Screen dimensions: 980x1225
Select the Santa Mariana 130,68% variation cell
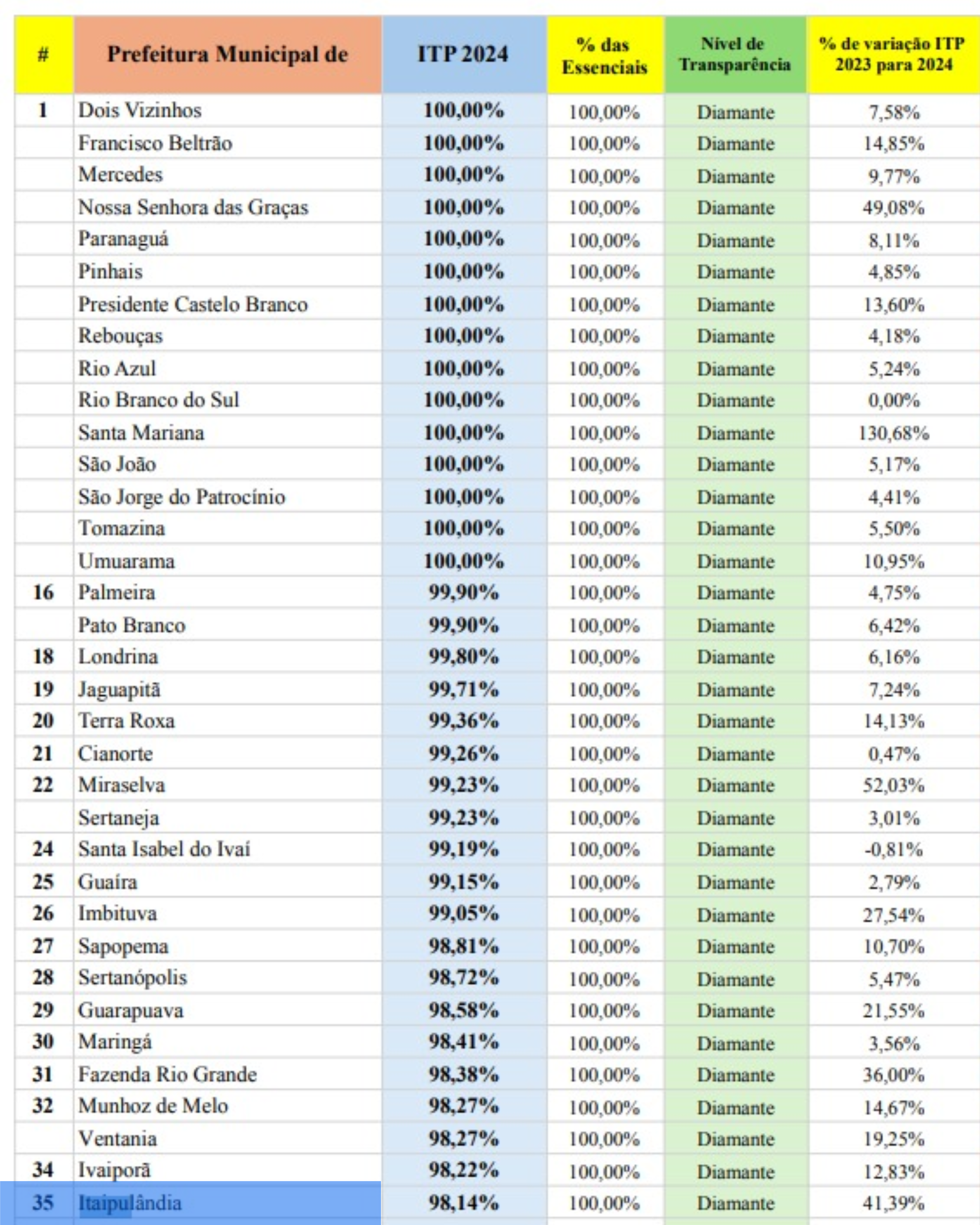tap(893, 433)
